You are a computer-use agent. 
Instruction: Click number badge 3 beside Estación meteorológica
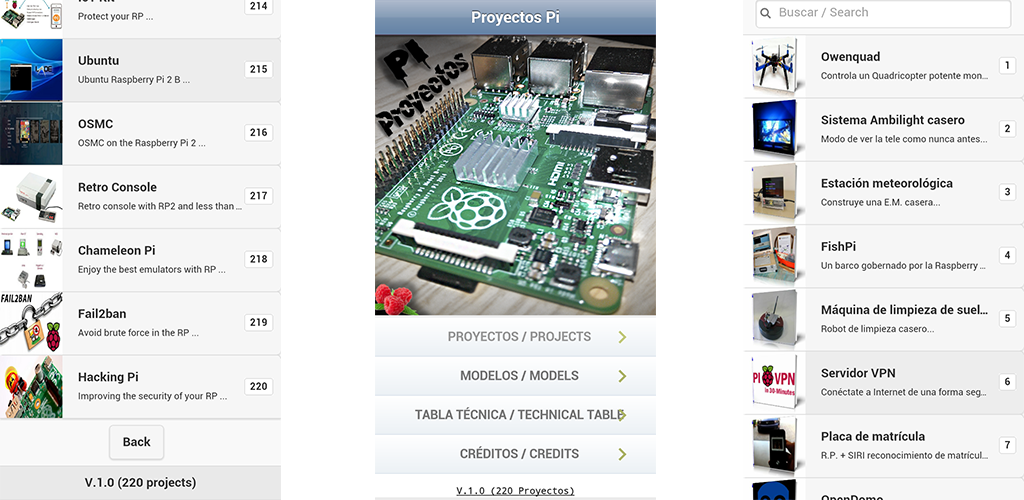[x=1008, y=192]
